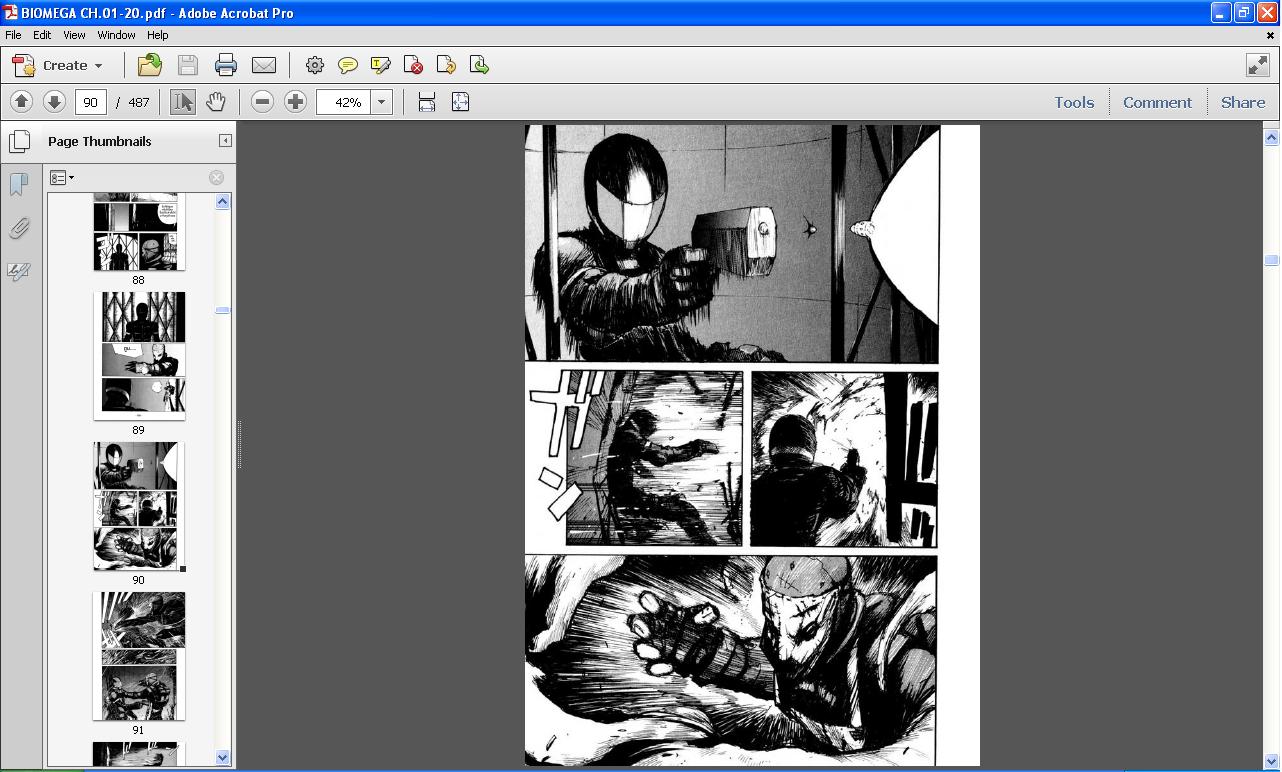Activate the Hand pan tool
The image size is (1282, 772).
(x=216, y=102)
